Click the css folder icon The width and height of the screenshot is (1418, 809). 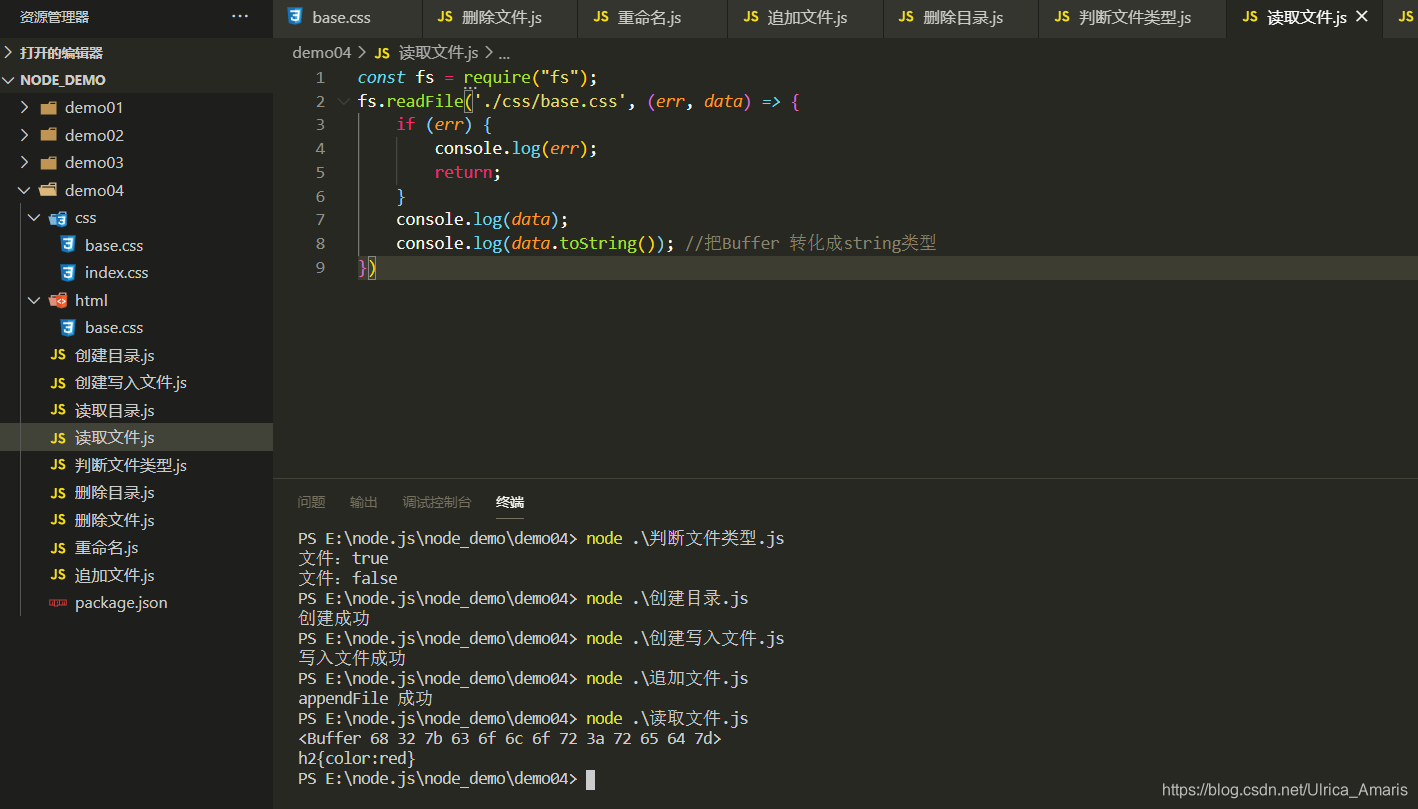(58, 217)
